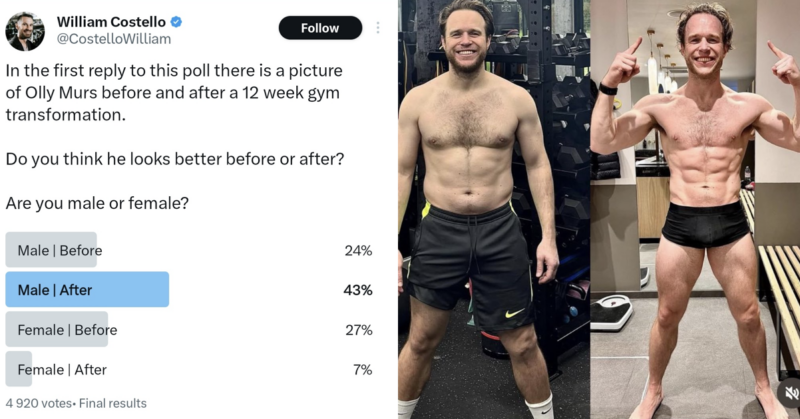Click the blue verified badge

coord(177,22)
